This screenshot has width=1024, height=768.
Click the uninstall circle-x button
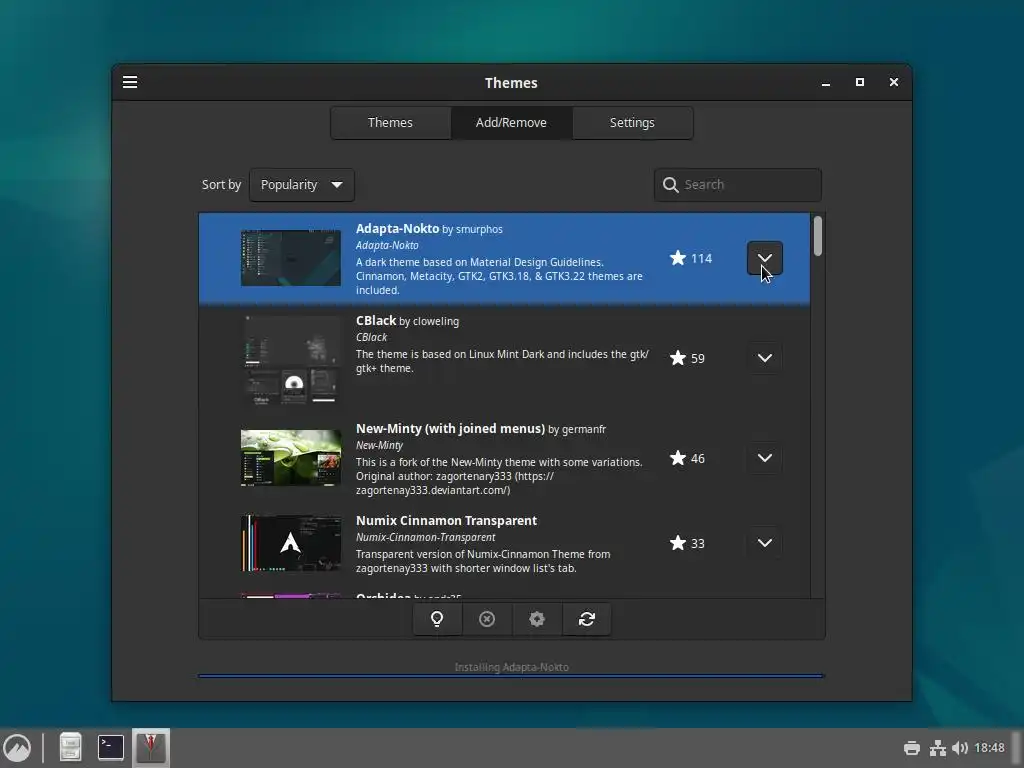487,618
